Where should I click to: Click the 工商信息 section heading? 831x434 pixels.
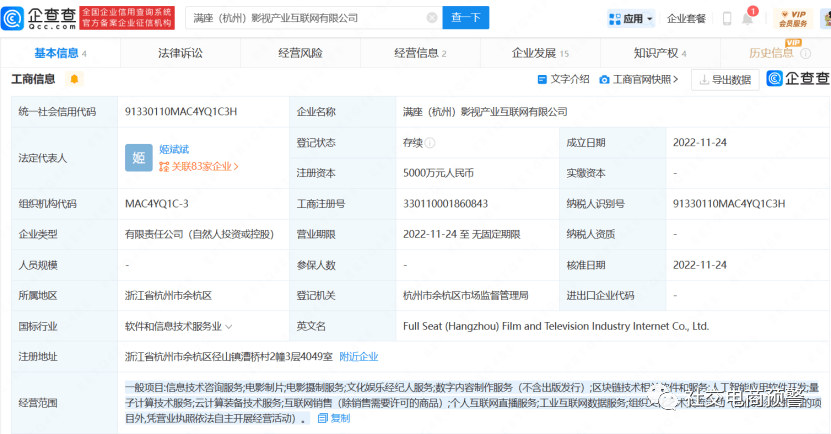pos(33,79)
